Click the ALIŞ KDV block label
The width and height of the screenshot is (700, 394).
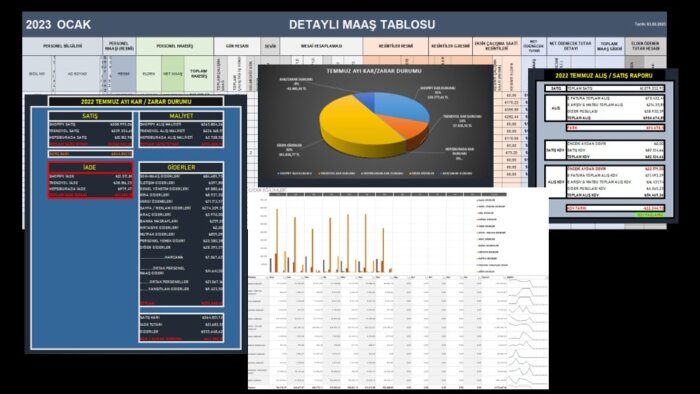point(555,182)
